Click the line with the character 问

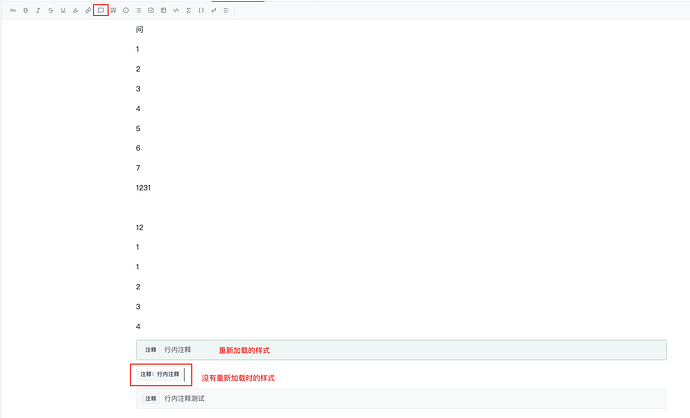[139, 29]
